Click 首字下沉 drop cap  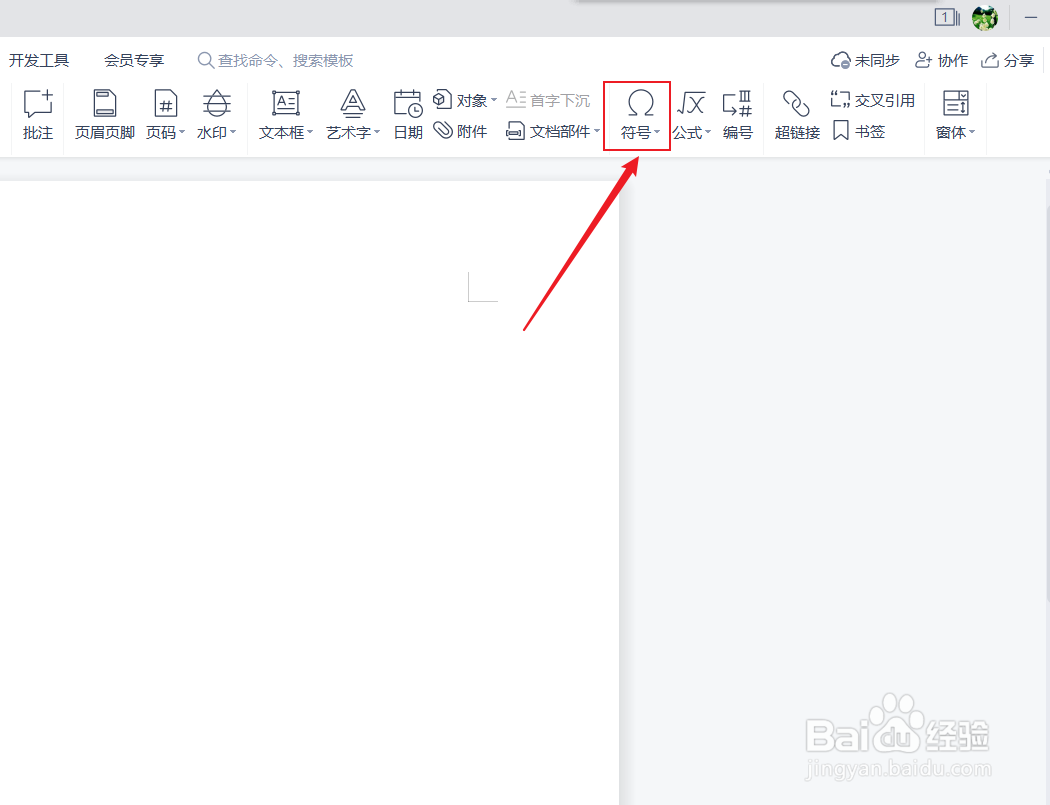click(548, 100)
